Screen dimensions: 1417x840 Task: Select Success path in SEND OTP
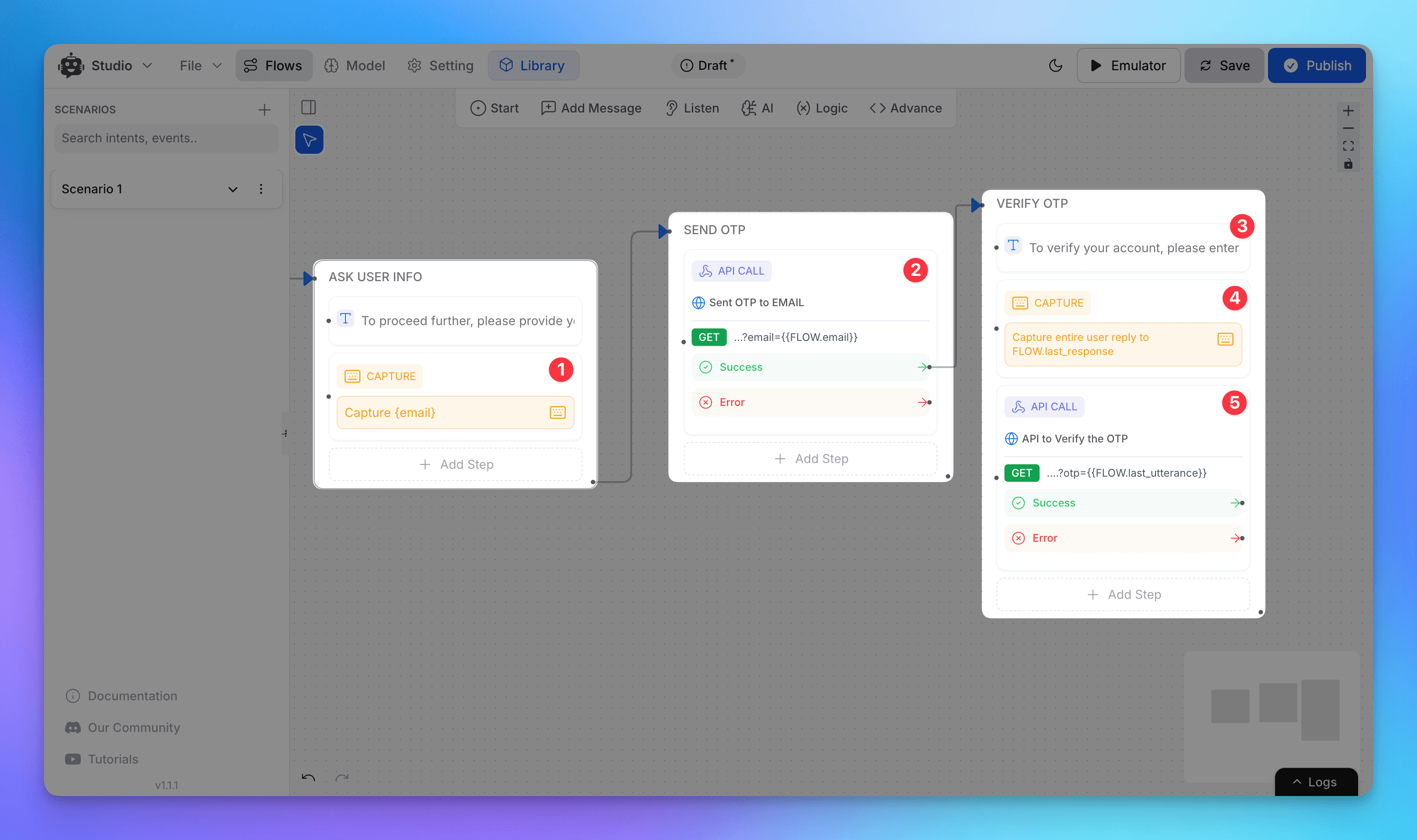click(810, 367)
